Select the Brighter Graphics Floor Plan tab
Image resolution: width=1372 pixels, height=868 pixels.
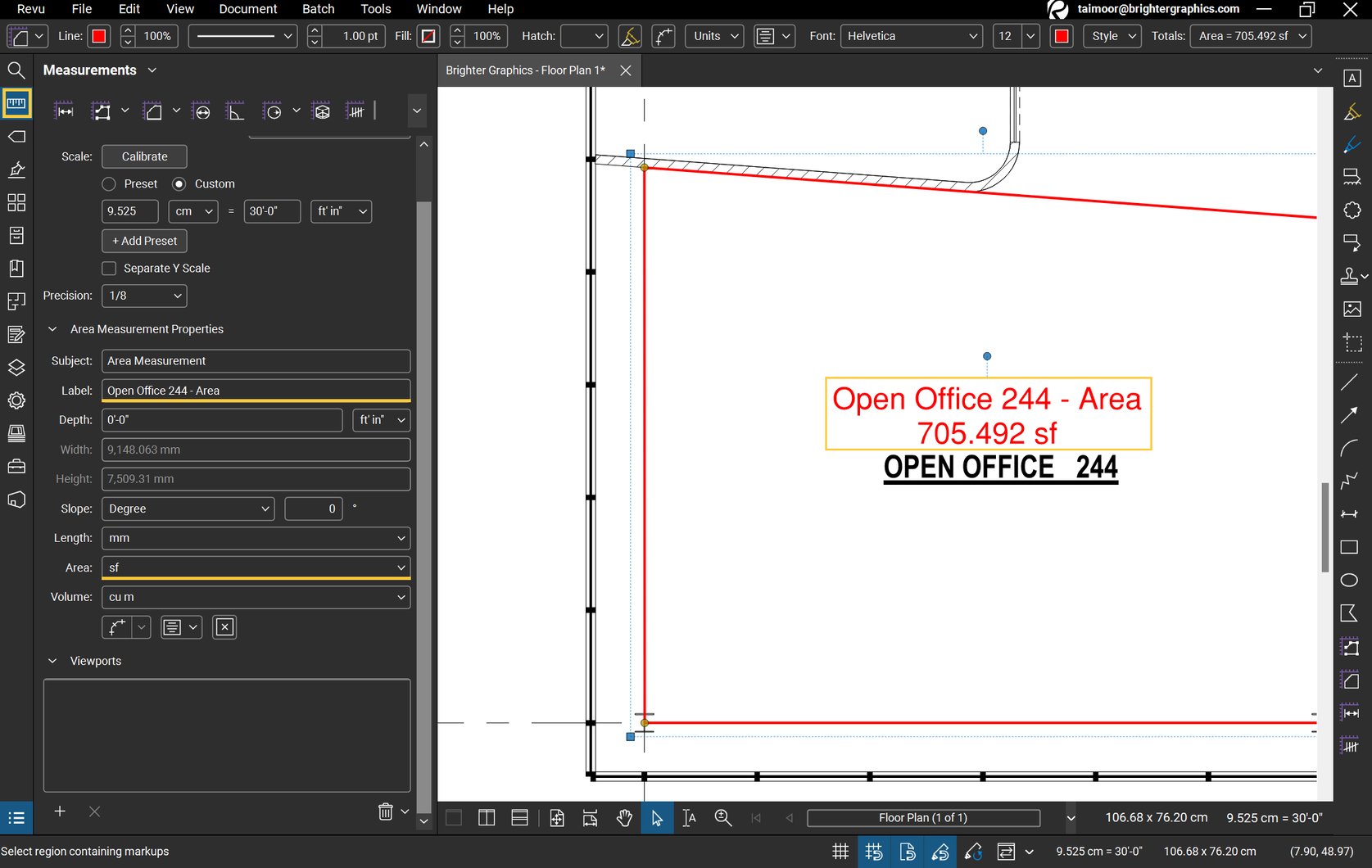525,70
